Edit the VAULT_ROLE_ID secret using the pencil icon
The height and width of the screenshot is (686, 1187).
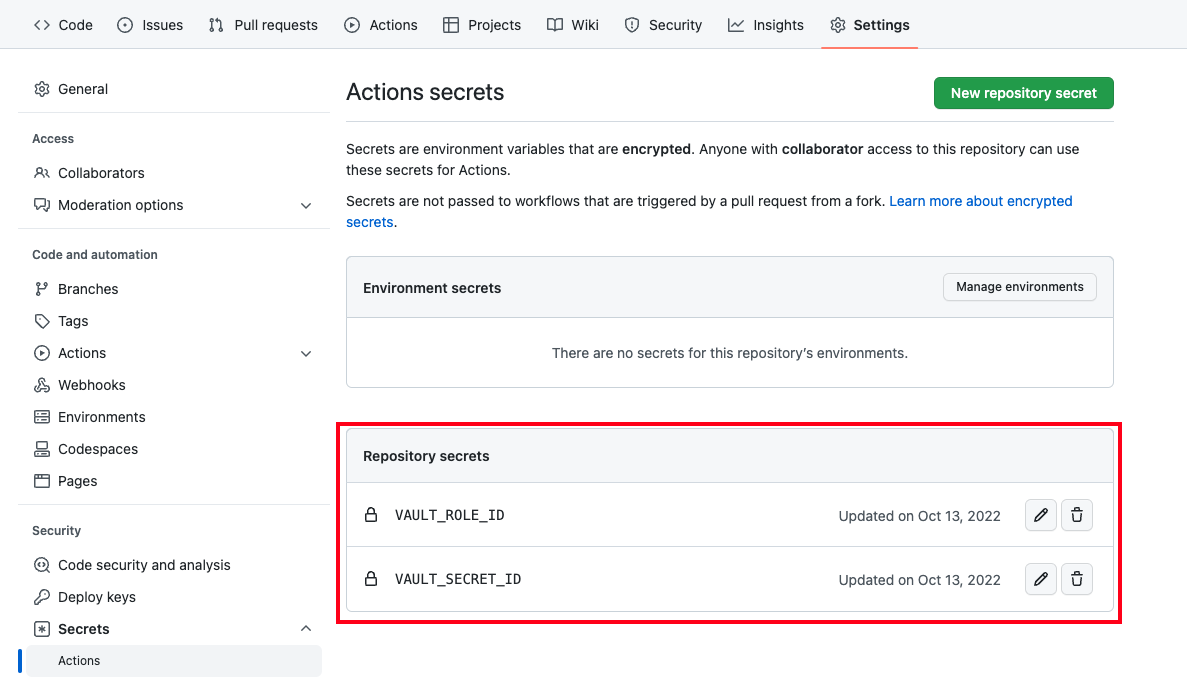1040,514
